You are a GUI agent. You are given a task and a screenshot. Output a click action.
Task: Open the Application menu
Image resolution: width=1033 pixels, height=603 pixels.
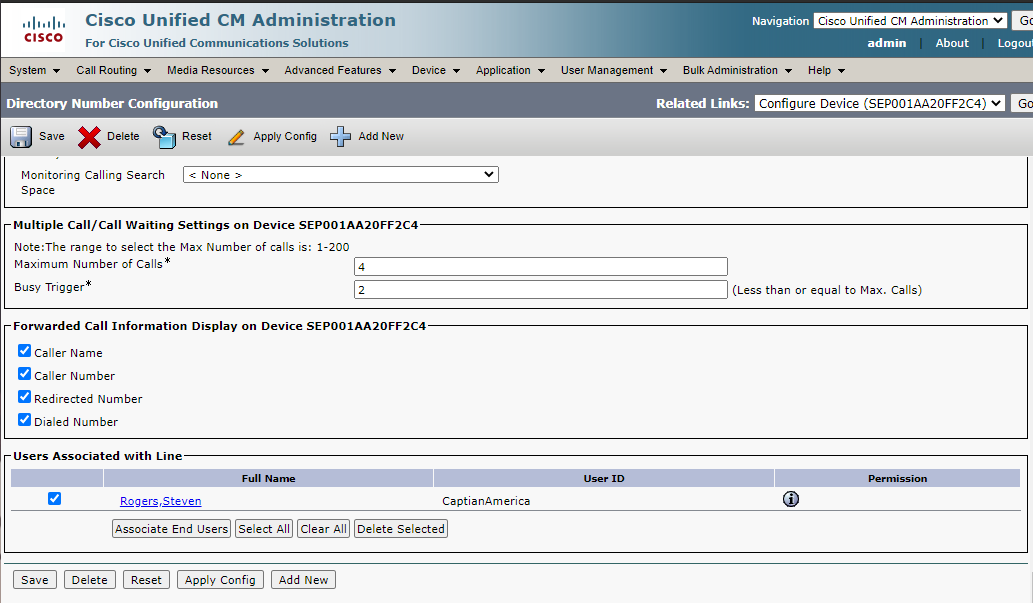coord(510,70)
